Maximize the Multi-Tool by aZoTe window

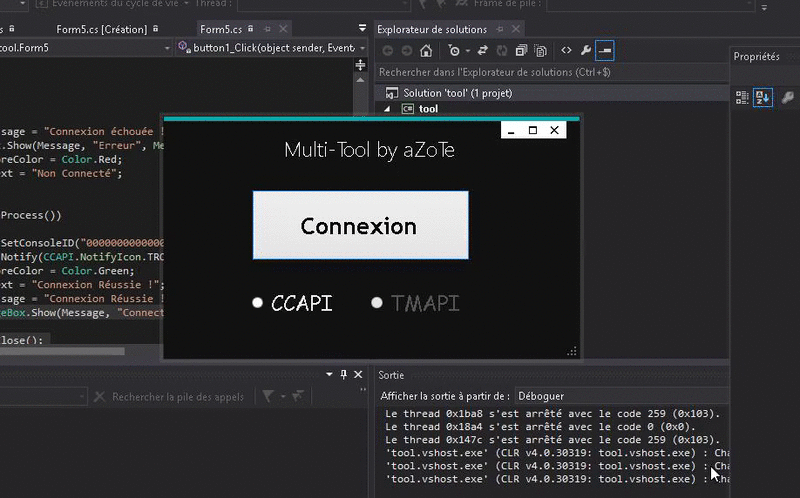point(533,131)
